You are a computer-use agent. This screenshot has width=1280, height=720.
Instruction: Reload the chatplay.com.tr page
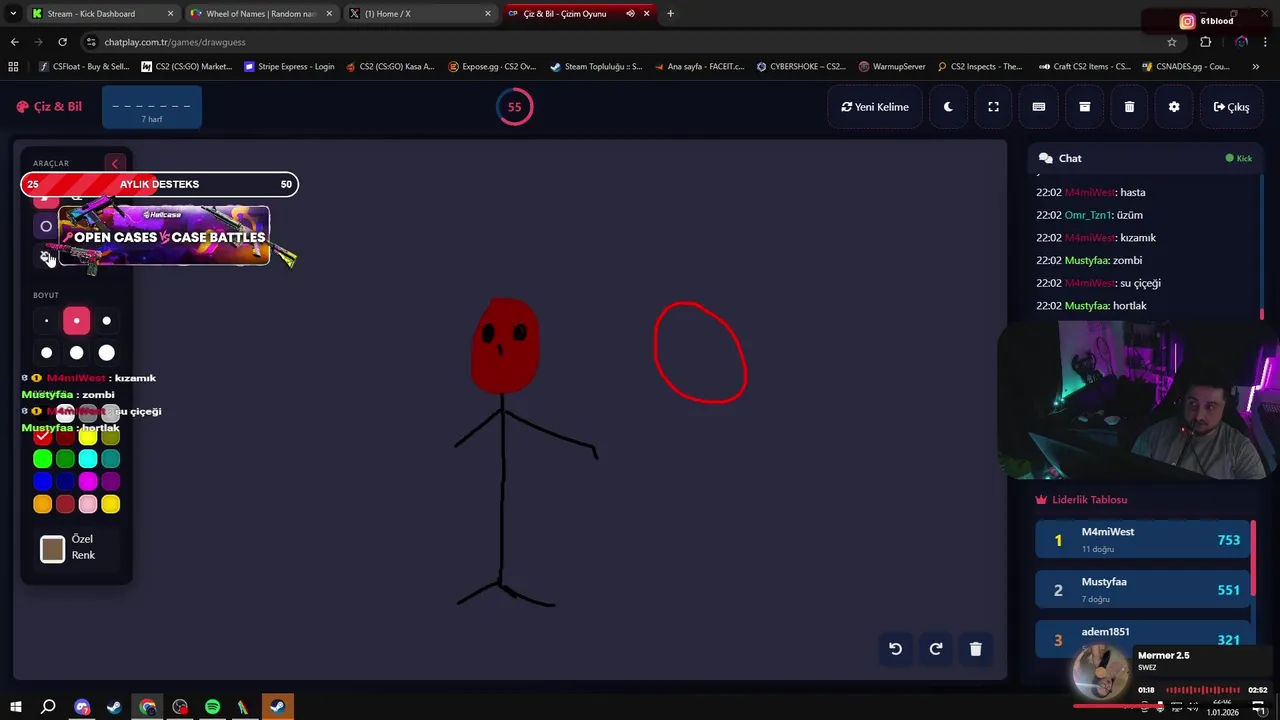pyautogui.click(x=62, y=42)
